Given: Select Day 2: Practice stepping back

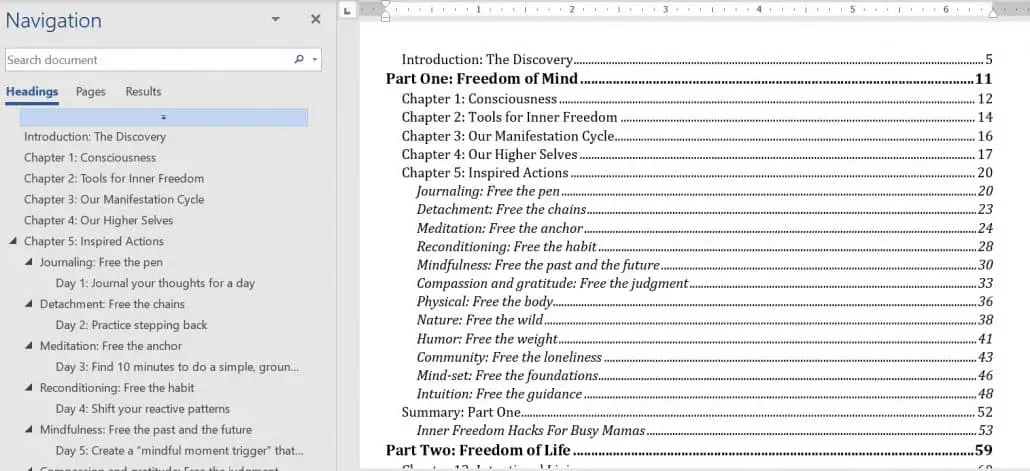Looking at the screenshot, I should [131, 325].
